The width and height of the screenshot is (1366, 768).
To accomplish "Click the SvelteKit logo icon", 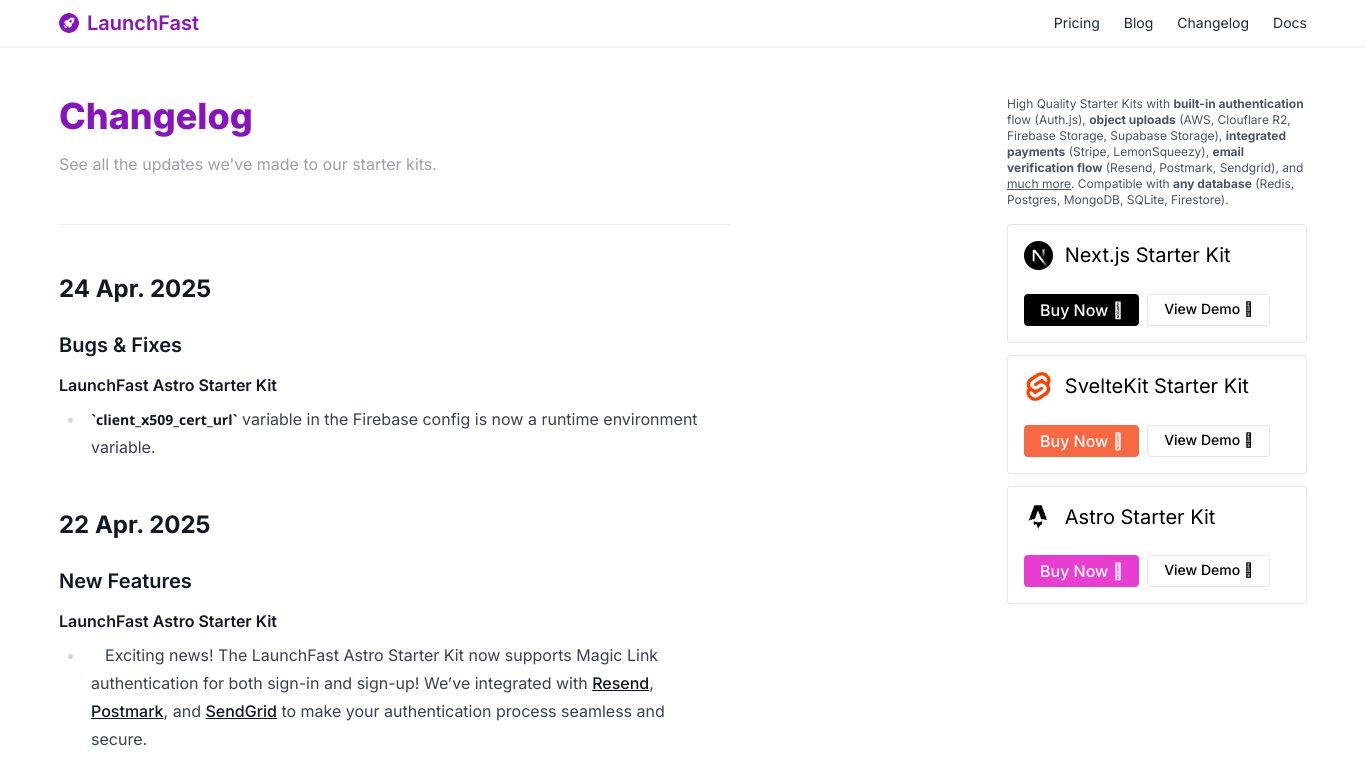I will pyautogui.click(x=1038, y=387).
